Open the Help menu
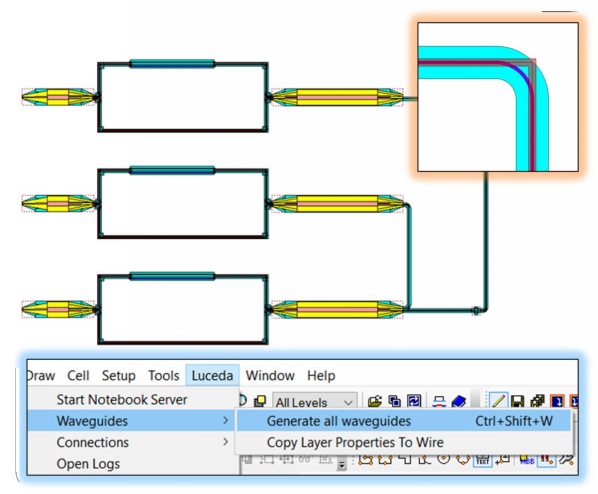The width and height of the screenshot is (598, 494). coord(321,376)
